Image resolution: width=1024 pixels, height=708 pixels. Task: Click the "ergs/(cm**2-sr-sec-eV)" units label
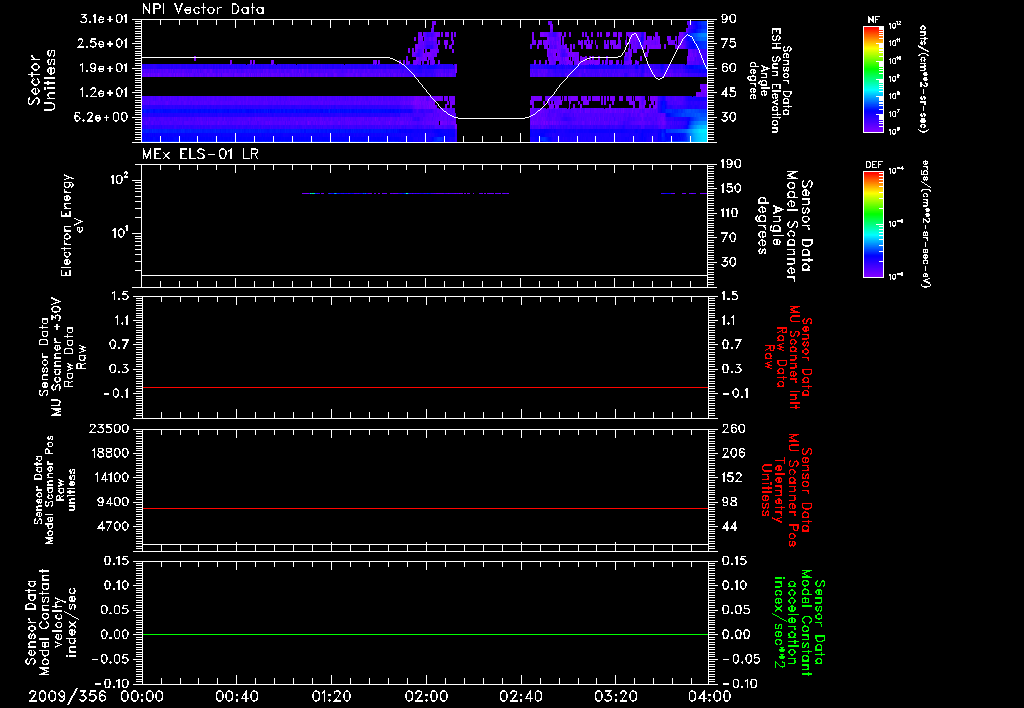pyautogui.click(x=926, y=224)
